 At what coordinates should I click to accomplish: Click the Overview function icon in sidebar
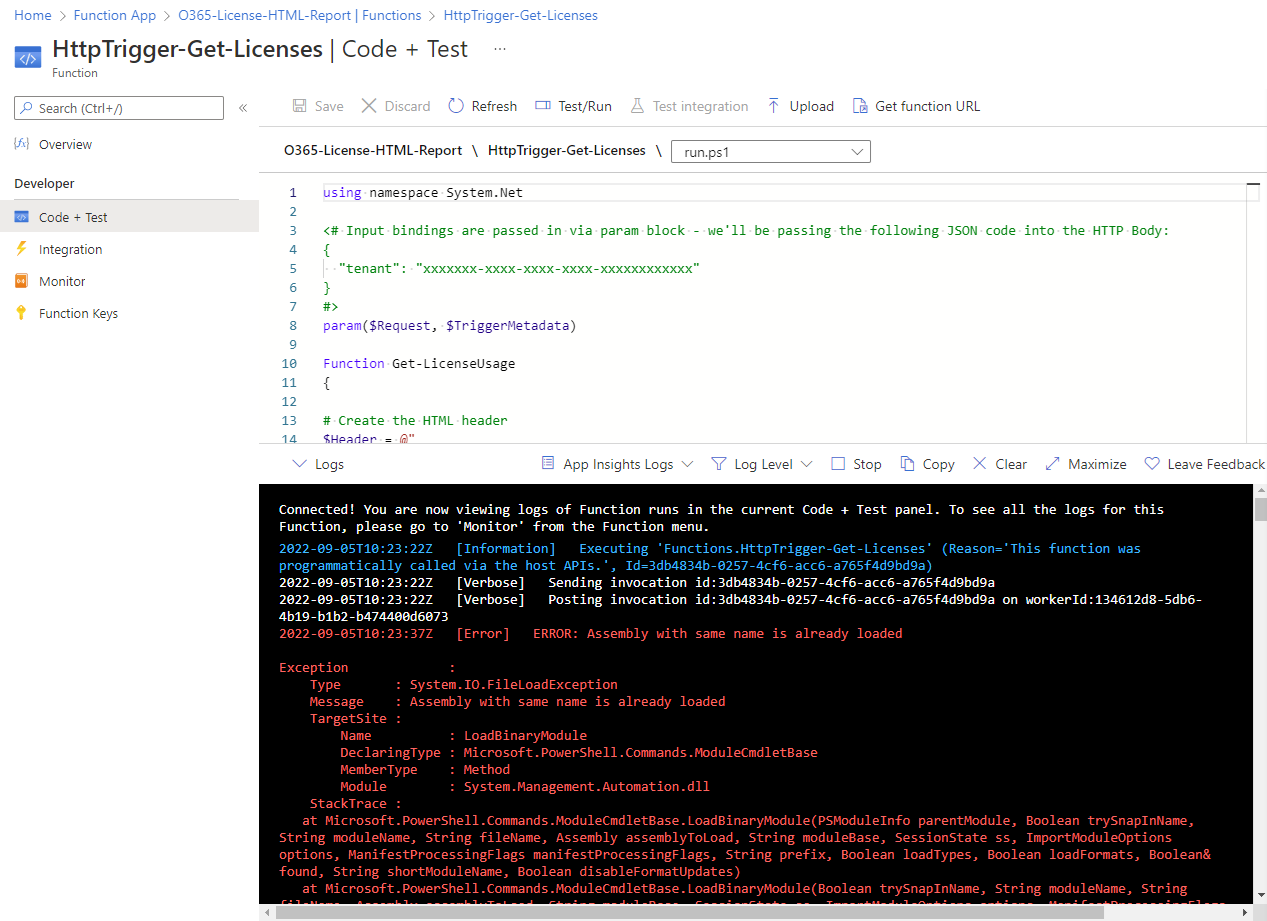pyautogui.click(x=22, y=144)
